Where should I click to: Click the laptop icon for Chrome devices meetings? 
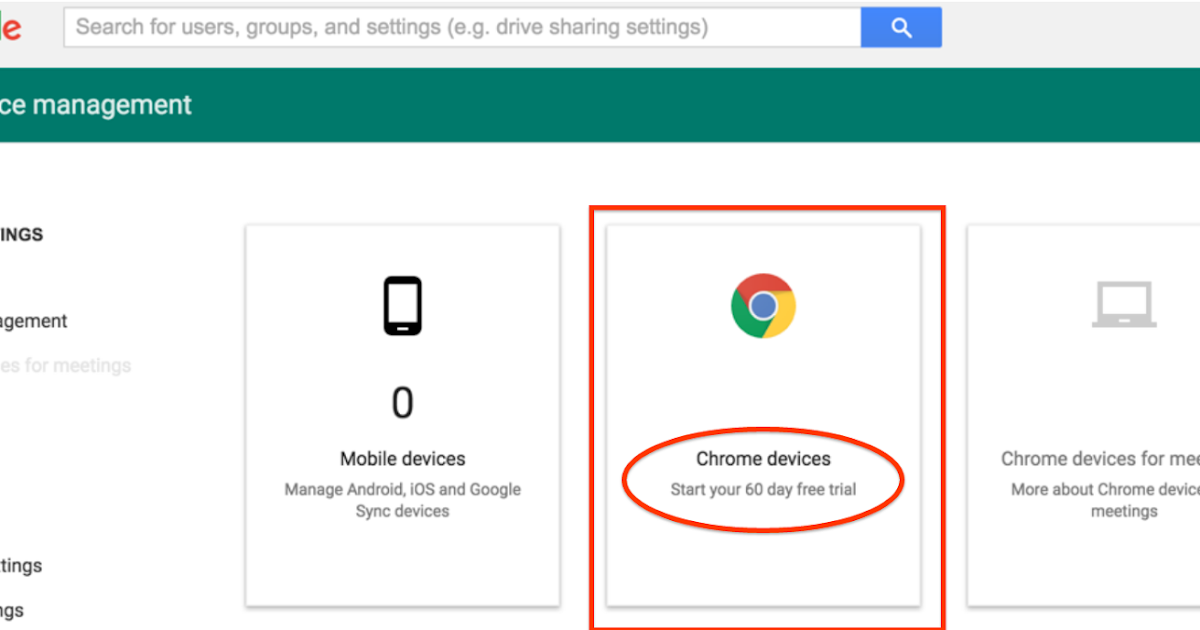[x=1124, y=305]
